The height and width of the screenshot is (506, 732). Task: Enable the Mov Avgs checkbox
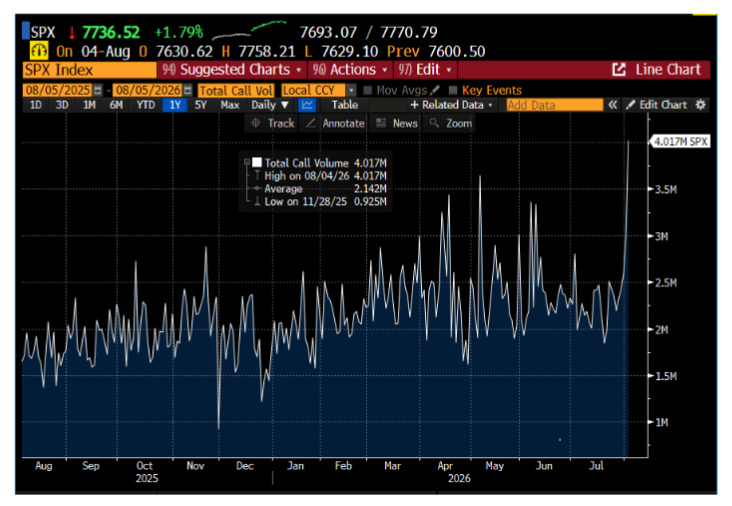pos(367,90)
